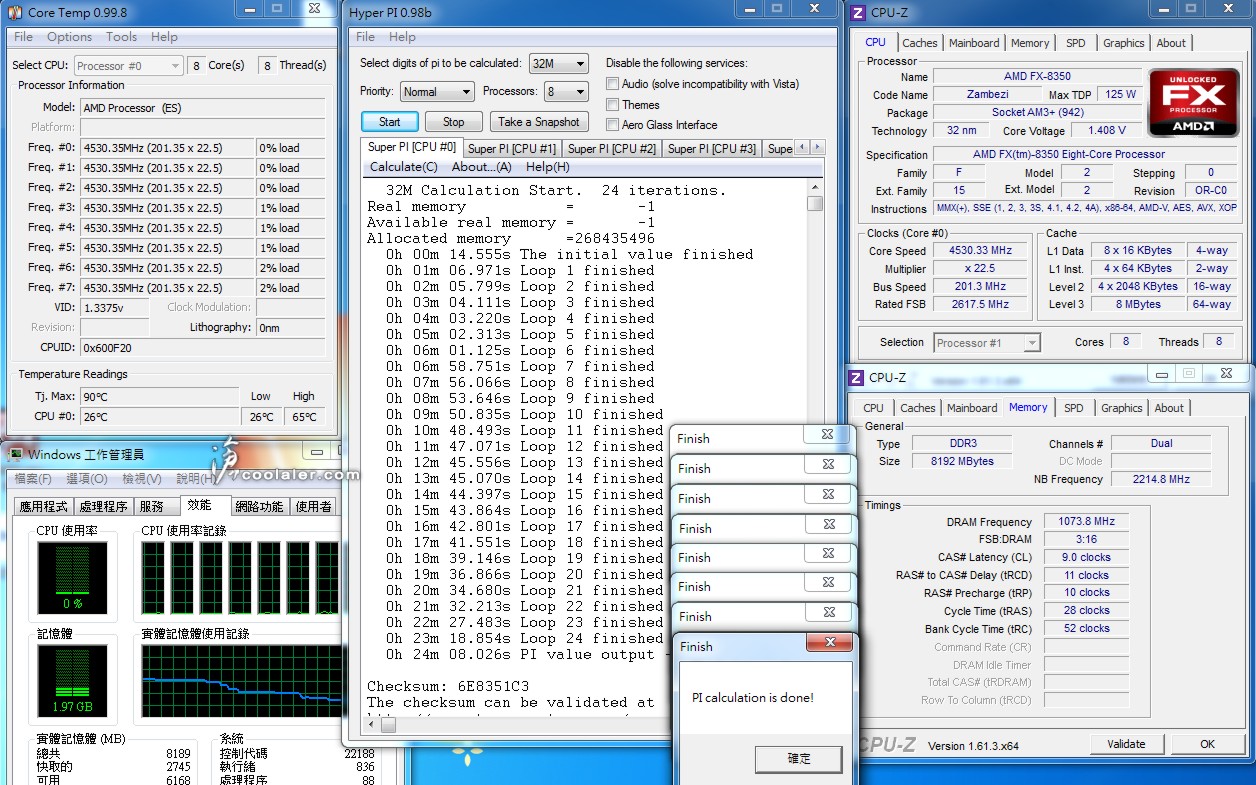Open Hyper PI File menu

pyautogui.click(x=366, y=37)
